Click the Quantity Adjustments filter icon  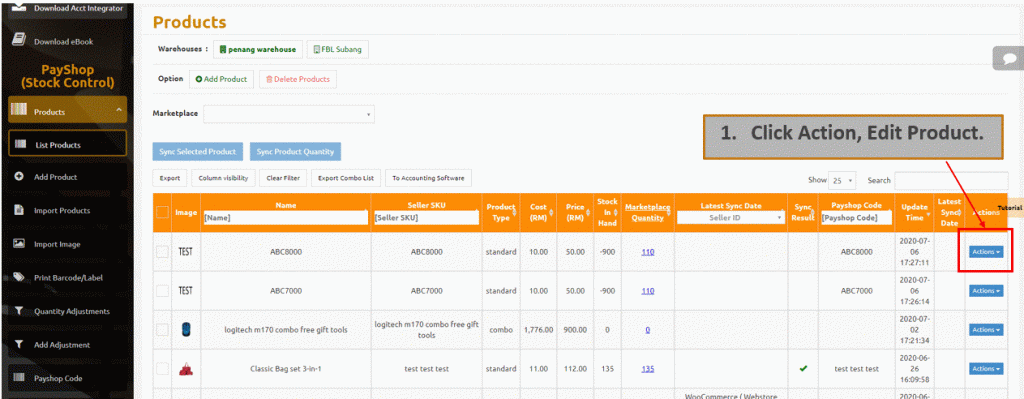tap(19, 311)
